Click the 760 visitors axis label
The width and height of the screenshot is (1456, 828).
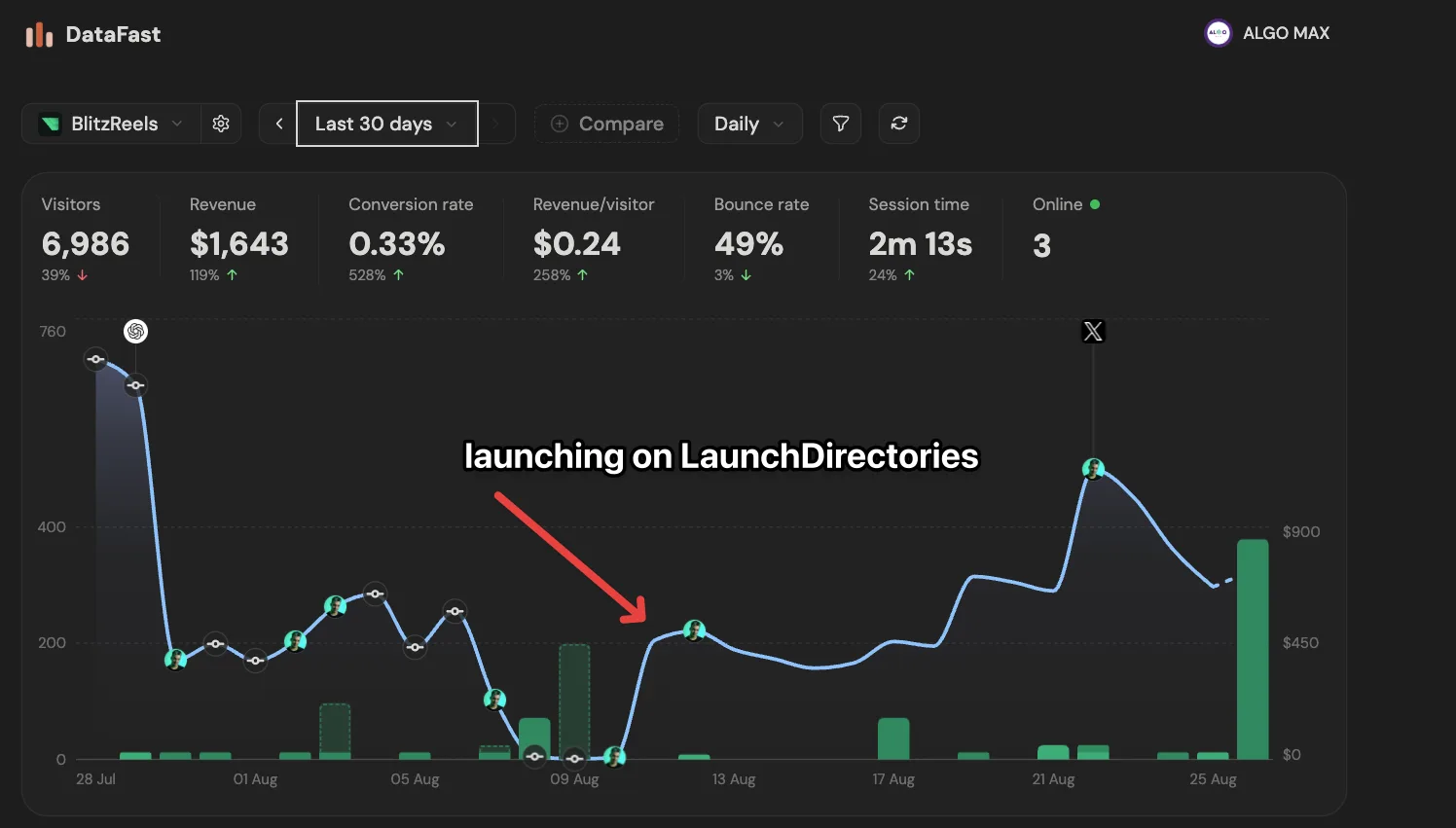[x=53, y=332]
